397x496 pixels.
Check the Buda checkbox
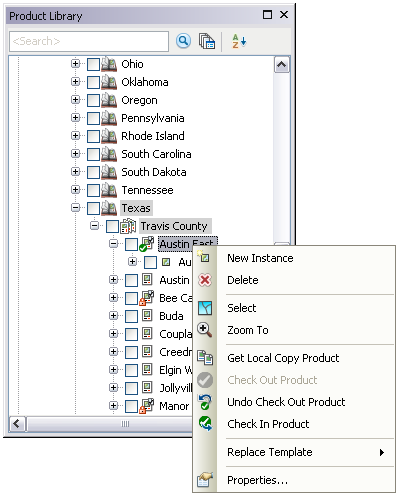coord(131,316)
